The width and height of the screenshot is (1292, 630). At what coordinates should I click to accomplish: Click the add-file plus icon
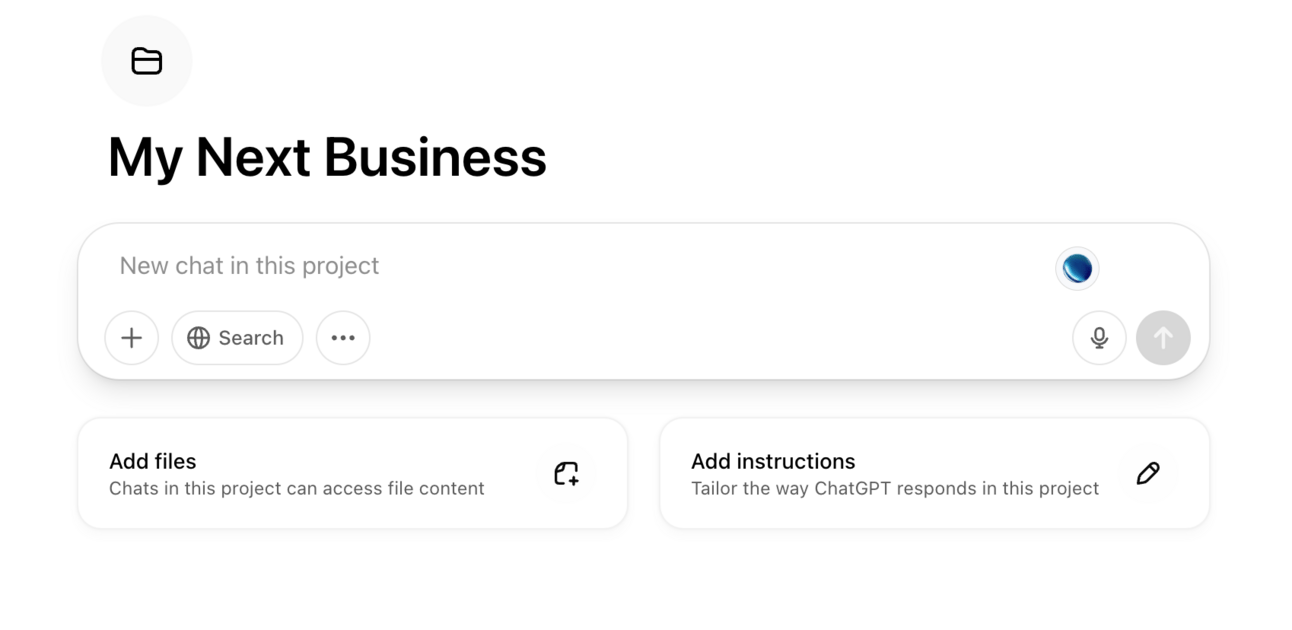[567, 473]
